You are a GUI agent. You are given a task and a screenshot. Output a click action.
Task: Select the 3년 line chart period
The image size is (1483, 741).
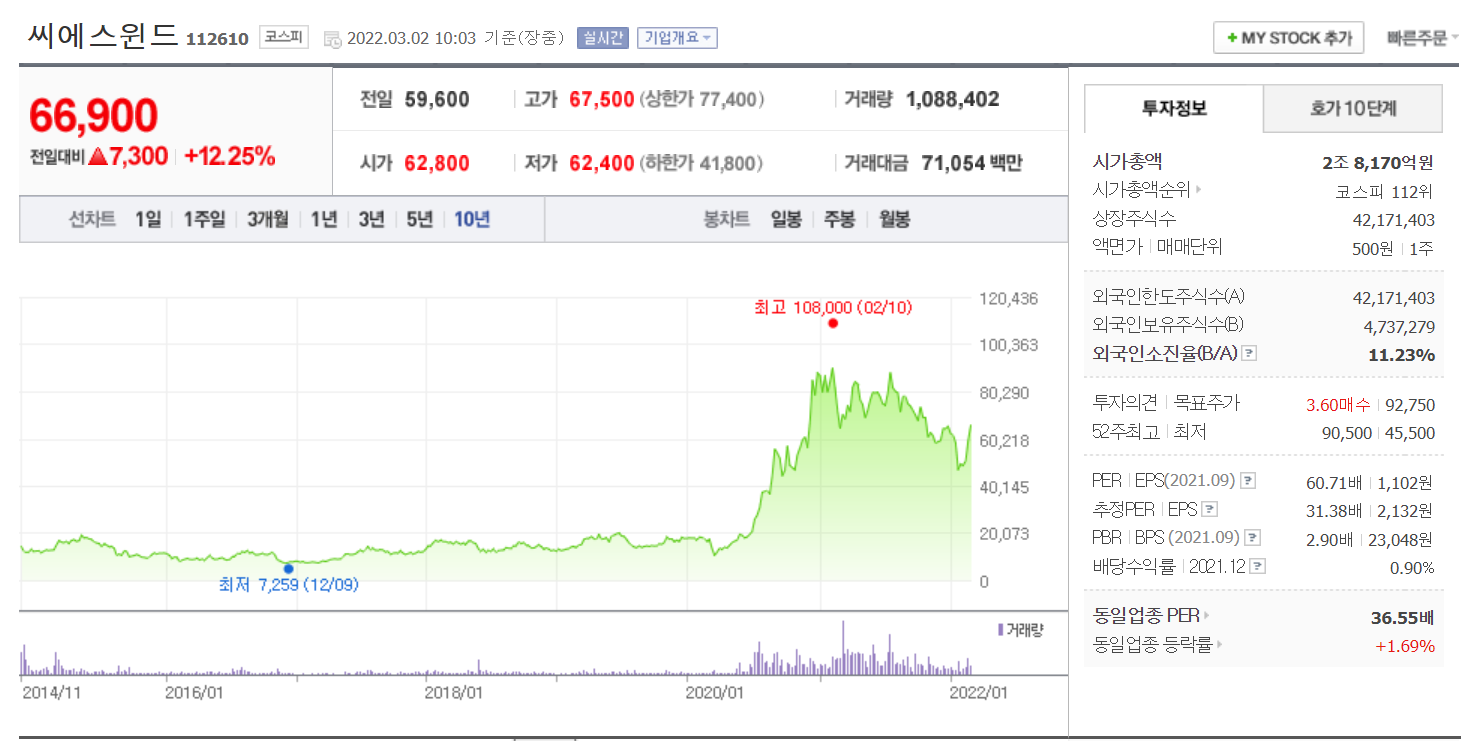[x=372, y=219]
